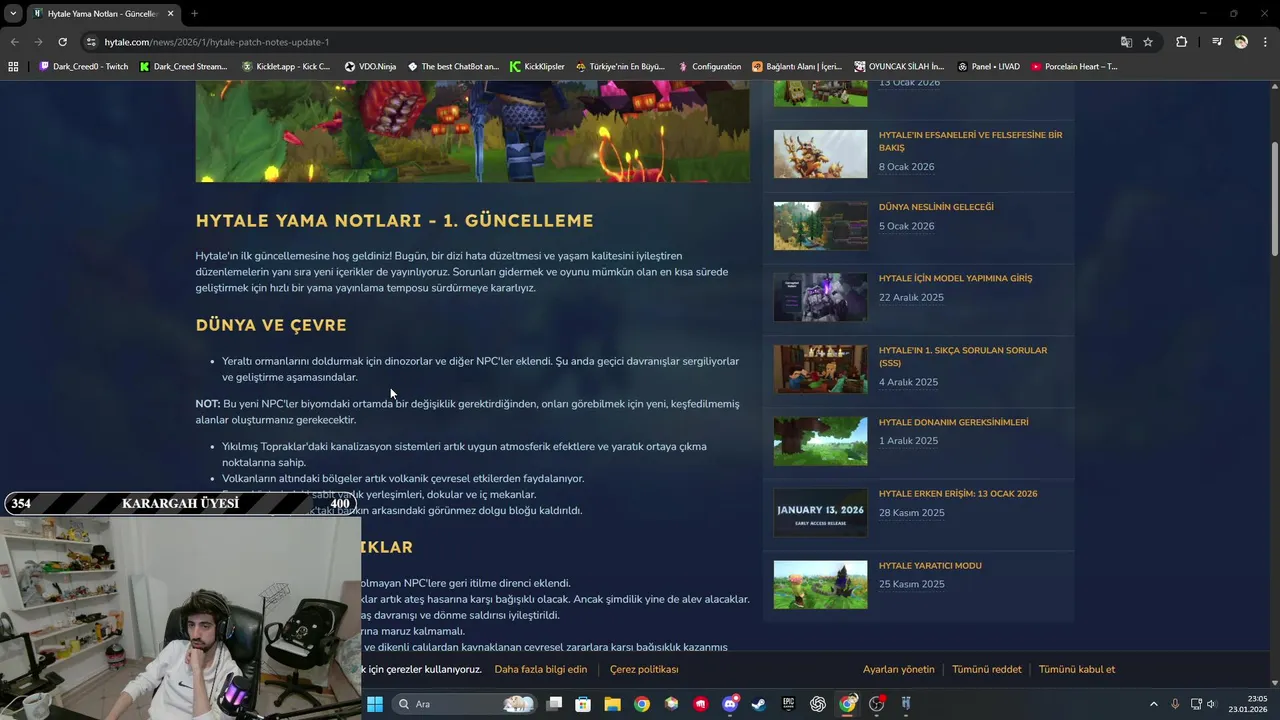This screenshot has height=720, width=1280.
Task: Open Hytale Donanım Gereksinimleri article
Action: click(953, 422)
